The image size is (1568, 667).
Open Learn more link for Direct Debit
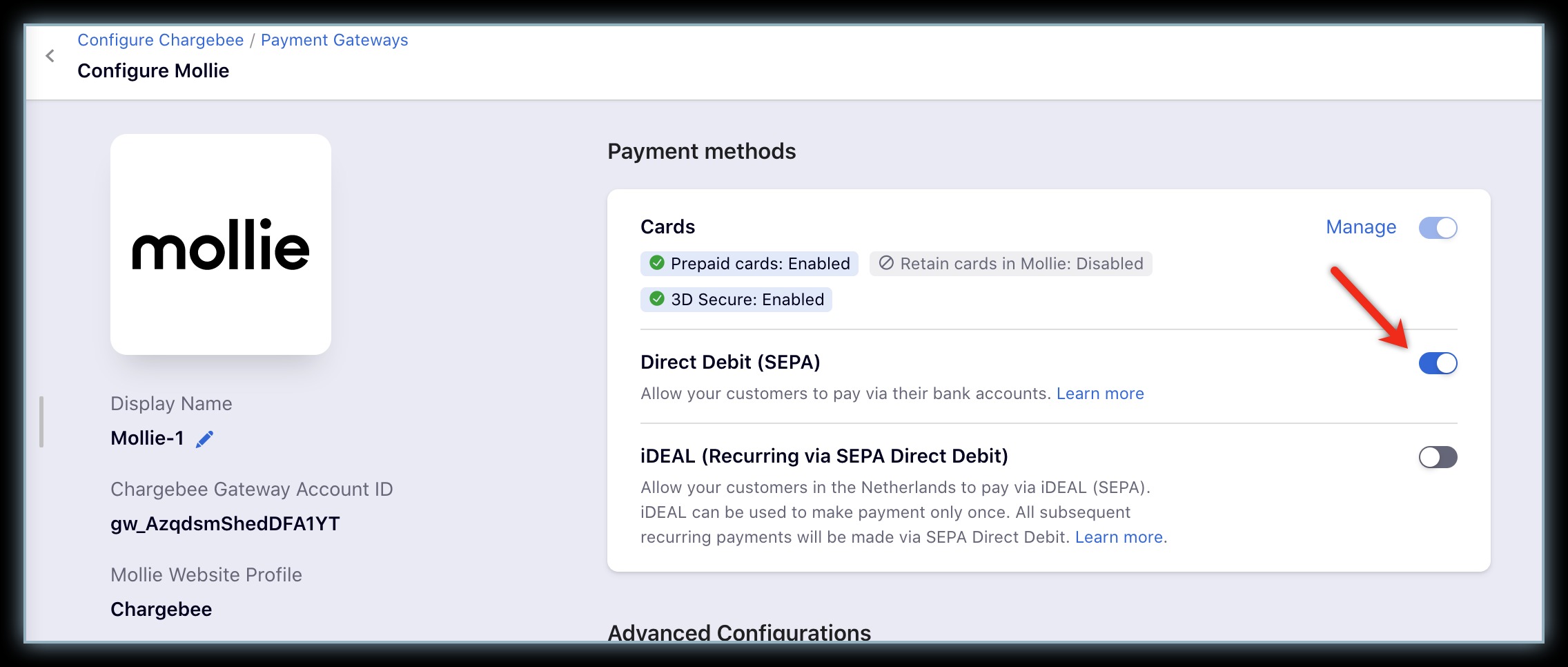click(x=1100, y=394)
